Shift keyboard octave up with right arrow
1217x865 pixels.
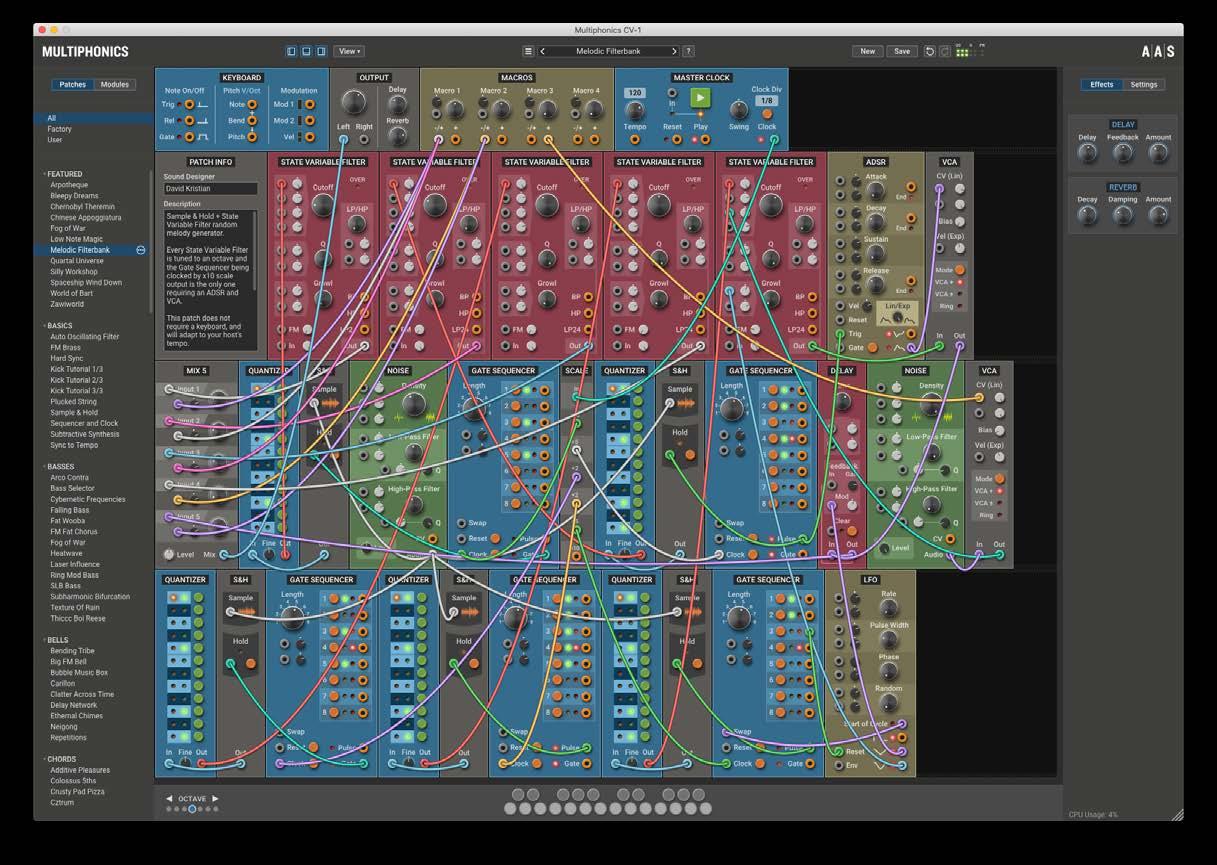215,799
